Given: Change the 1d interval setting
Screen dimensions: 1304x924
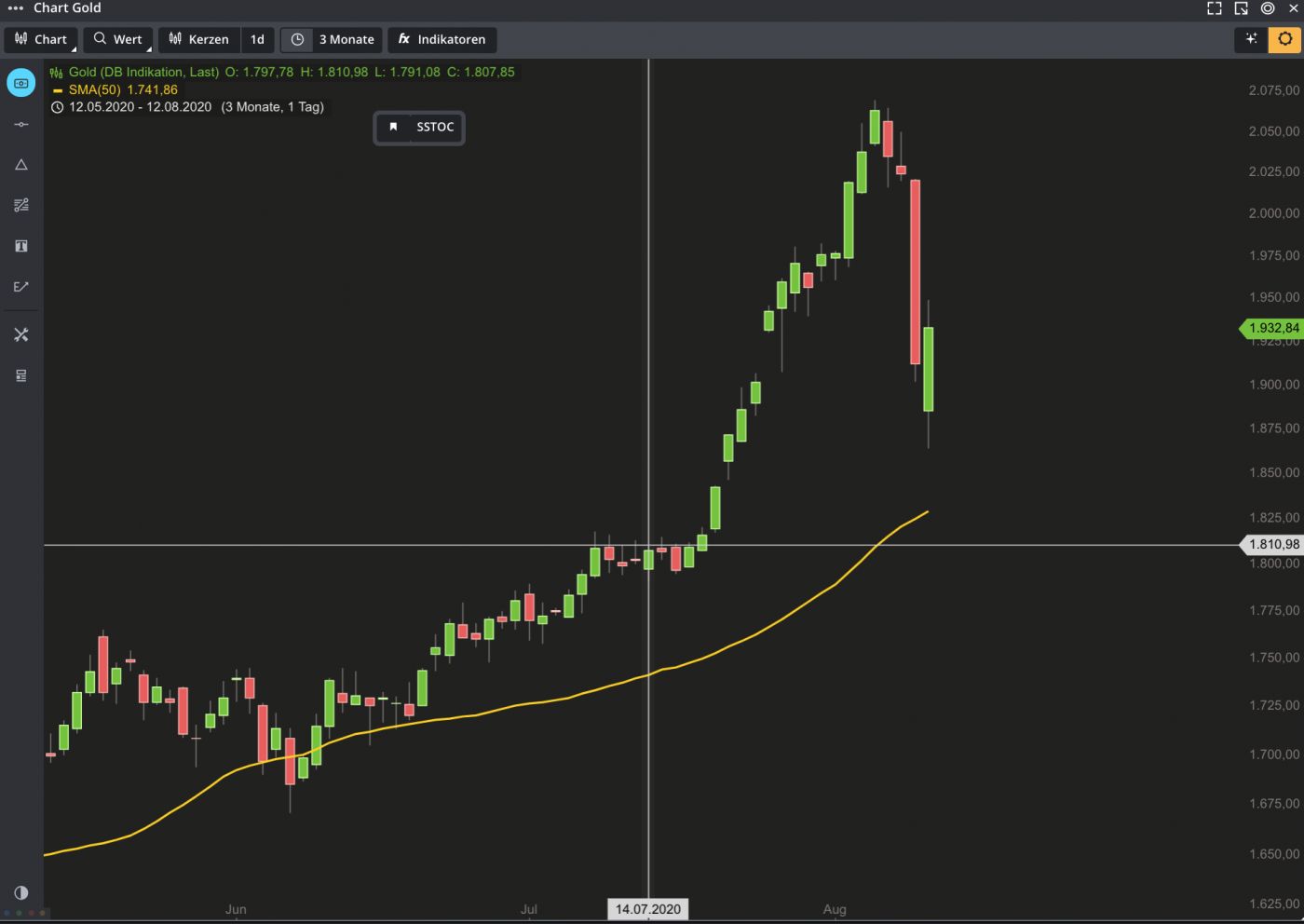Looking at the screenshot, I should point(258,39).
